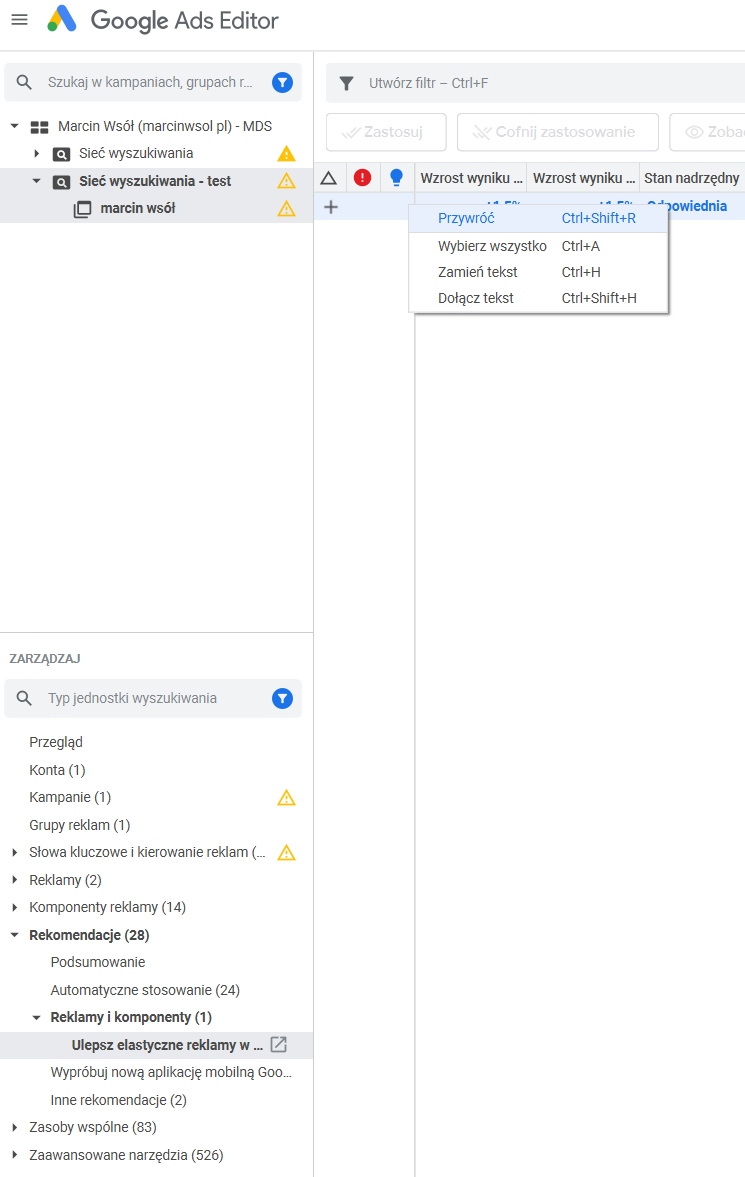Select Grupy reklam (1)
The height and width of the screenshot is (1177, 745).
(80, 825)
